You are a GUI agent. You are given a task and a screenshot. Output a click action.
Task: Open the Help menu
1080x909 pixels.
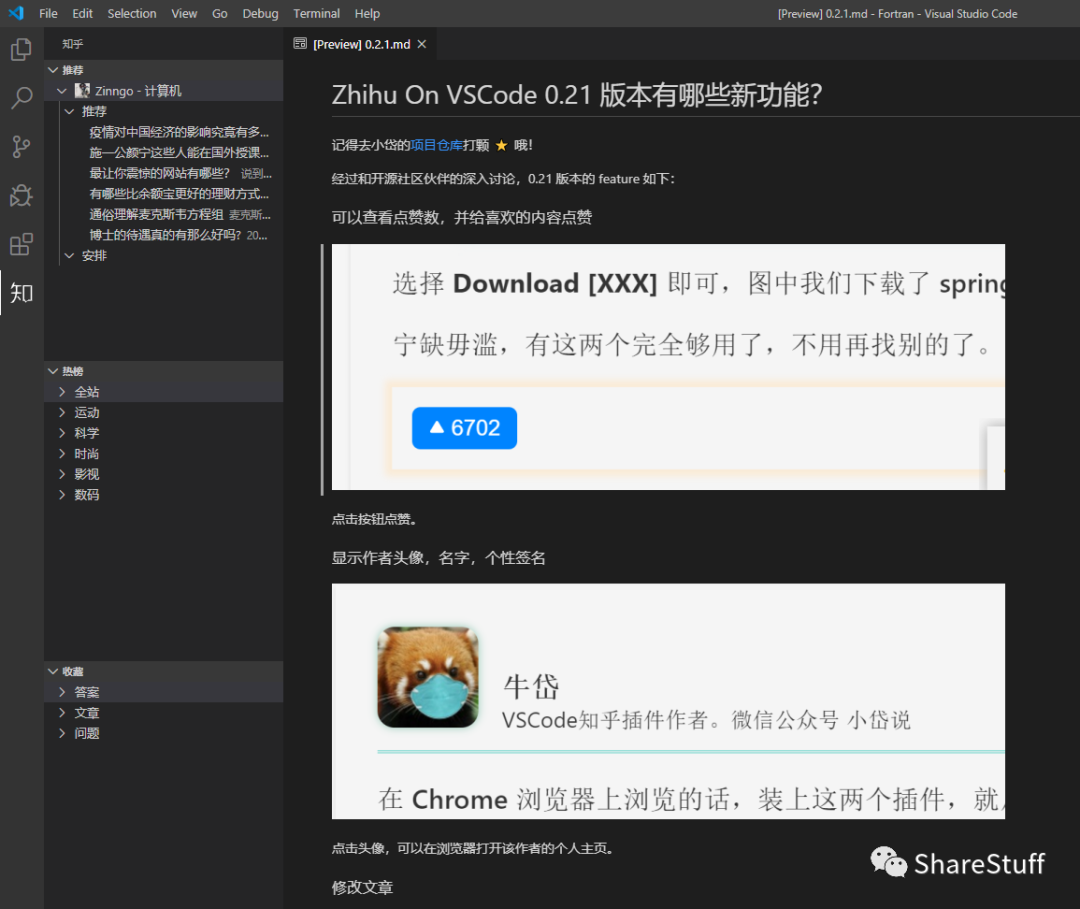pos(367,13)
